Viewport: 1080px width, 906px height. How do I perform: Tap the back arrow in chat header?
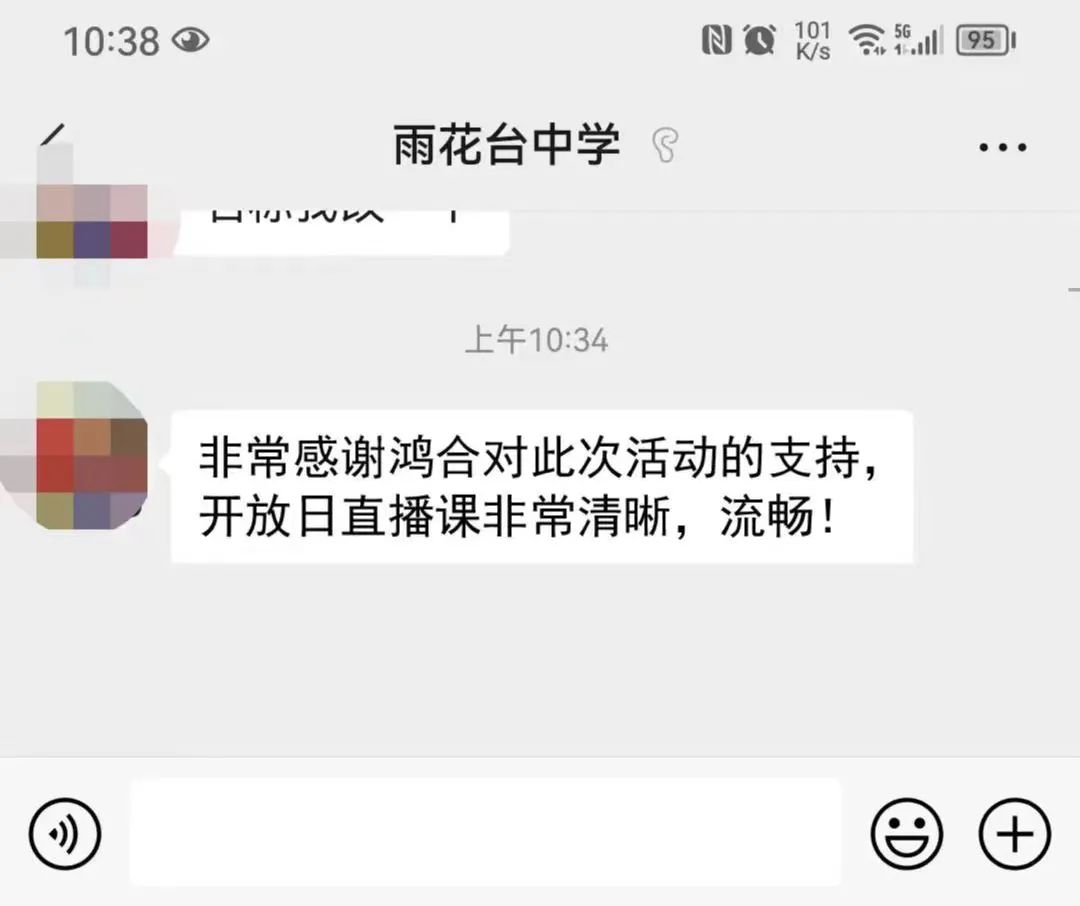[x=52, y=136]
